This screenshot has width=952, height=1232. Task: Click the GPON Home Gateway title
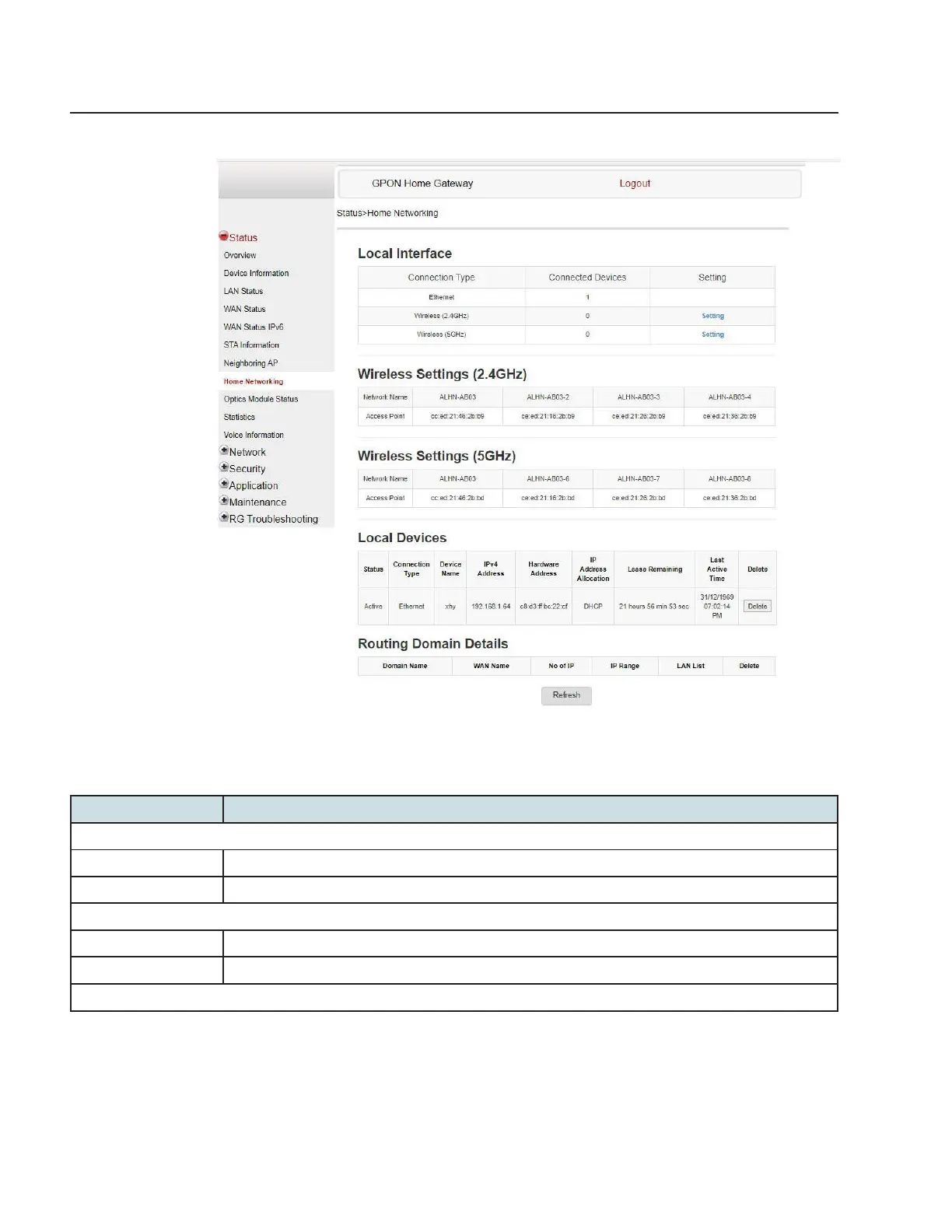pyautogui.click(x=422, y=184)
